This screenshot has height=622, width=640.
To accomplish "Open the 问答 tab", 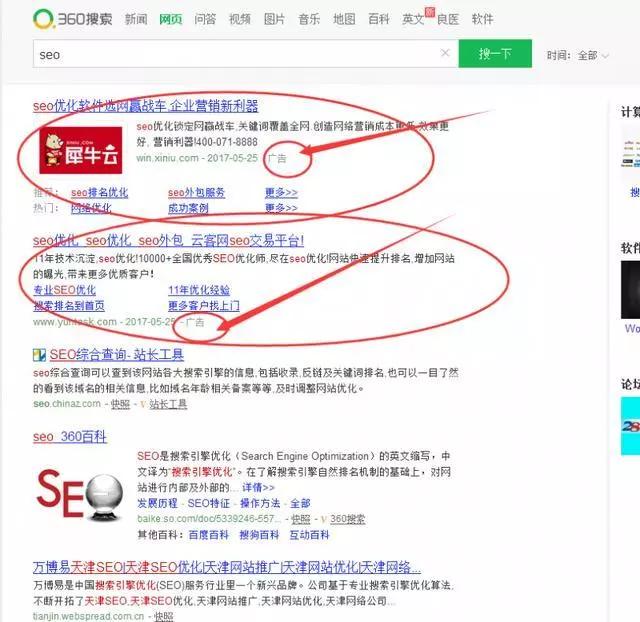I will (205, 19).
